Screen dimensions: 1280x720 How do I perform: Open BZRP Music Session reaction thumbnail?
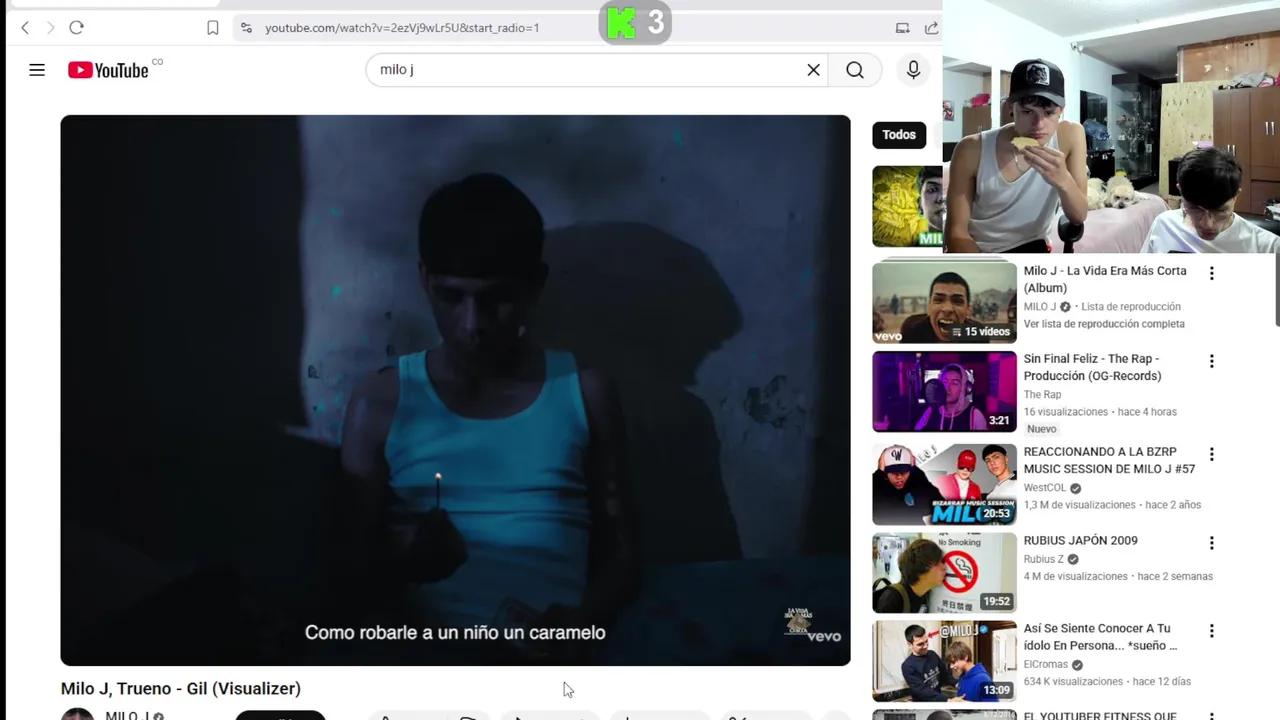[x=944, y=484]
